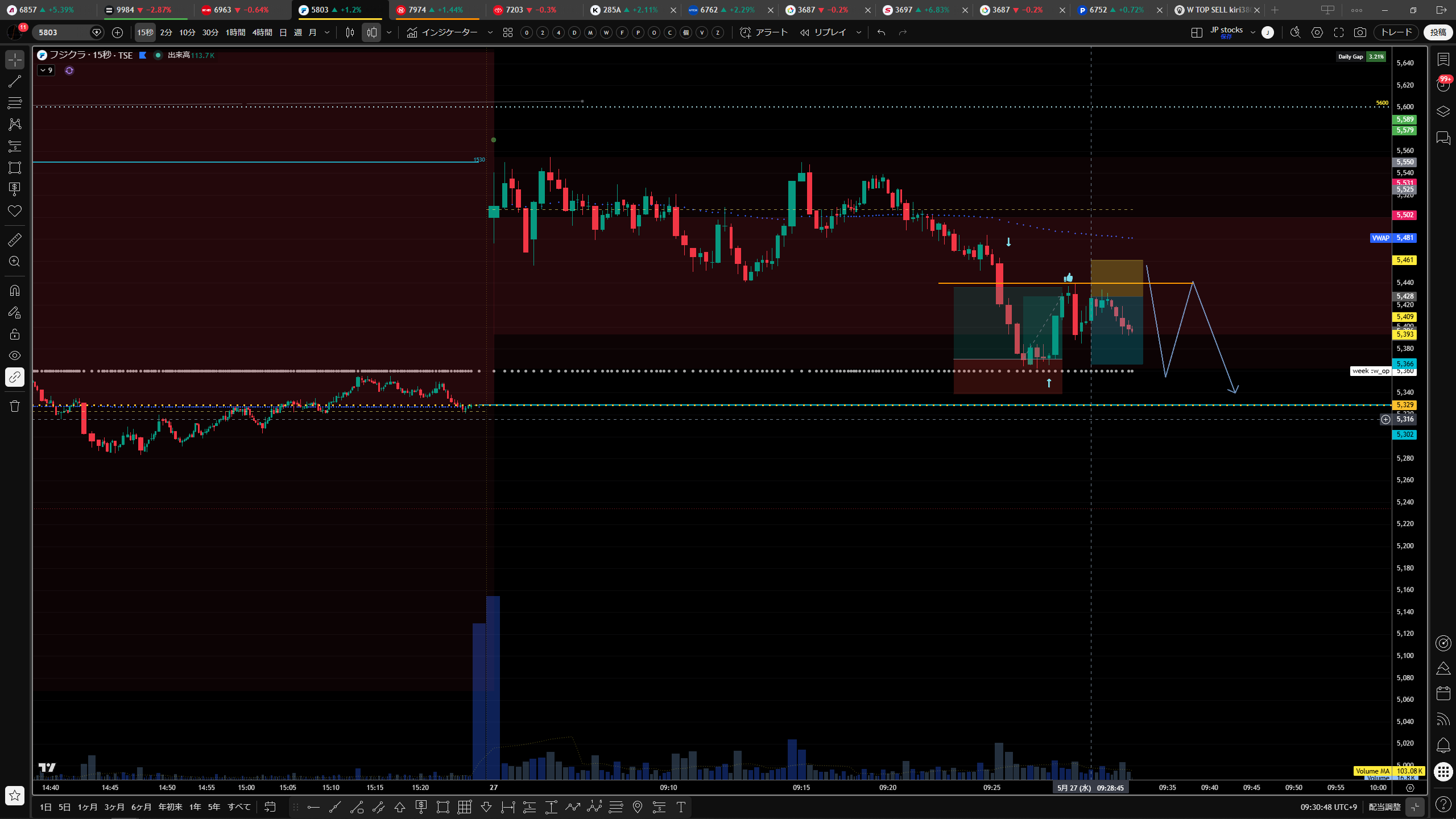Open the calendar panel in right sidebar

(x=1443, y=693)
